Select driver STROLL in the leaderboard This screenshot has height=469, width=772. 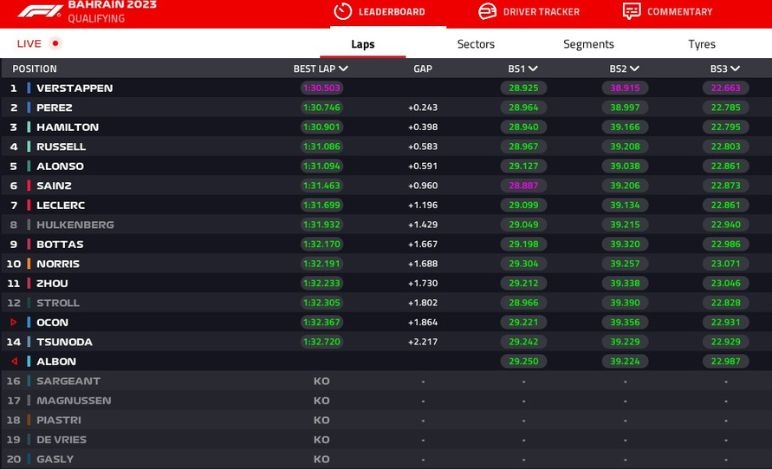tap(58, 303)
